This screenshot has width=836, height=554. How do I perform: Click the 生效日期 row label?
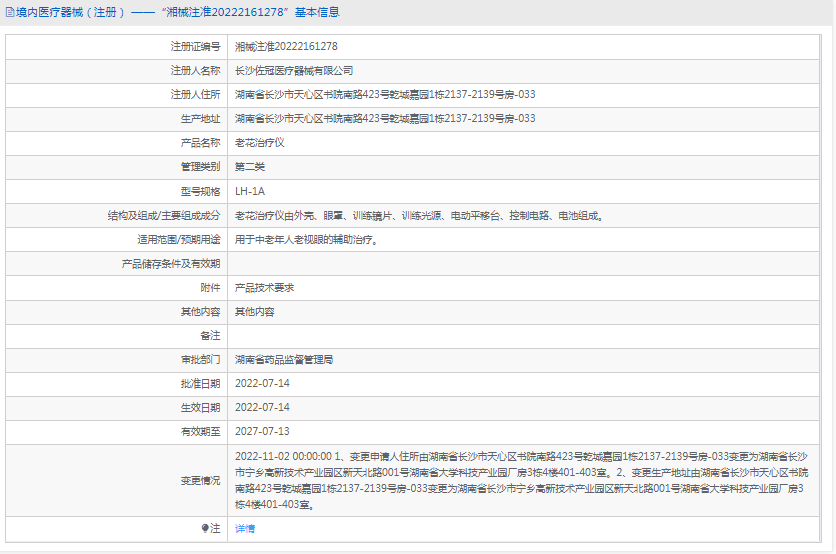tap(200, 407)
